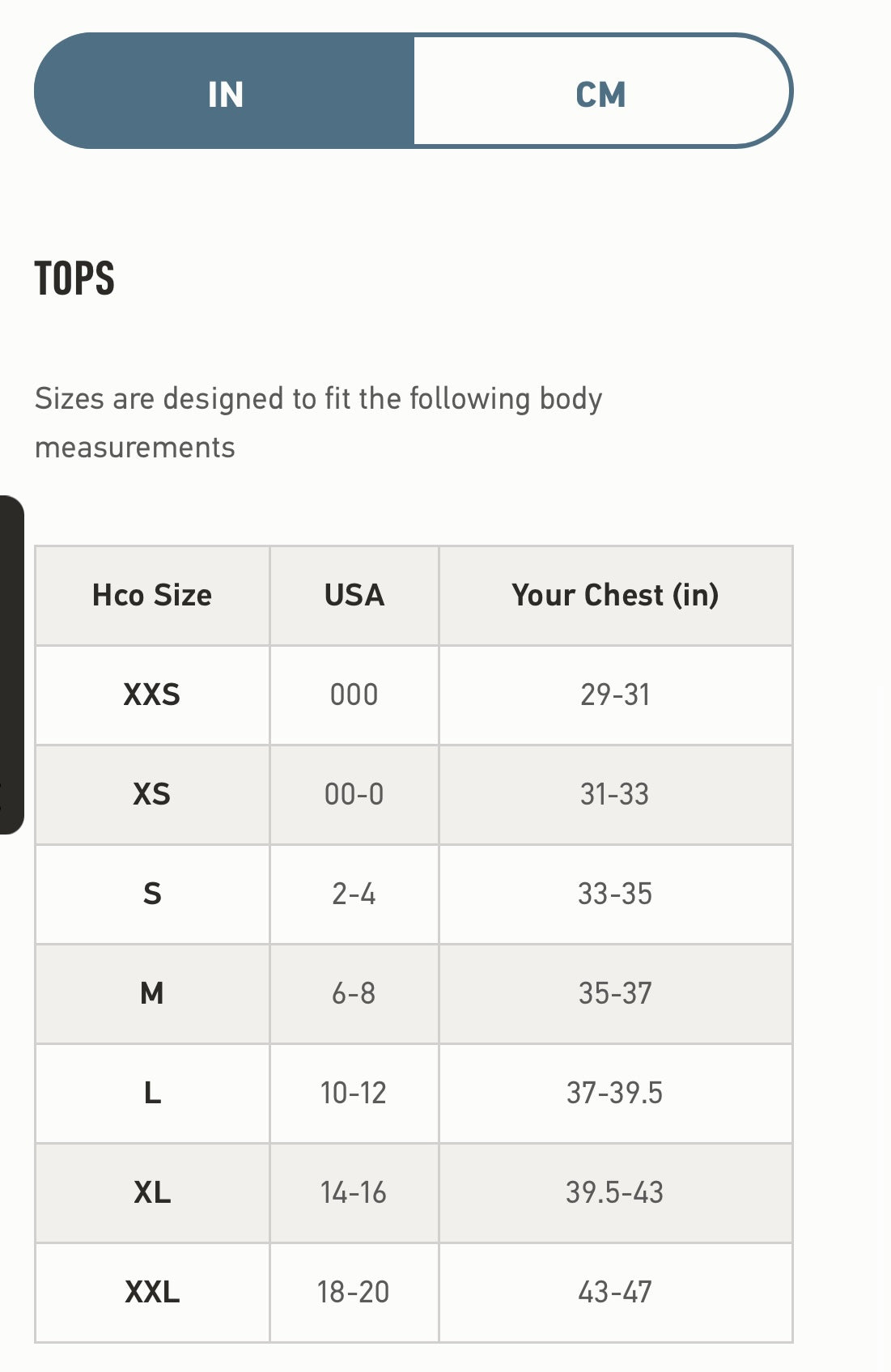
Task: Click the XXL size row label
Action: point(152,1293)
